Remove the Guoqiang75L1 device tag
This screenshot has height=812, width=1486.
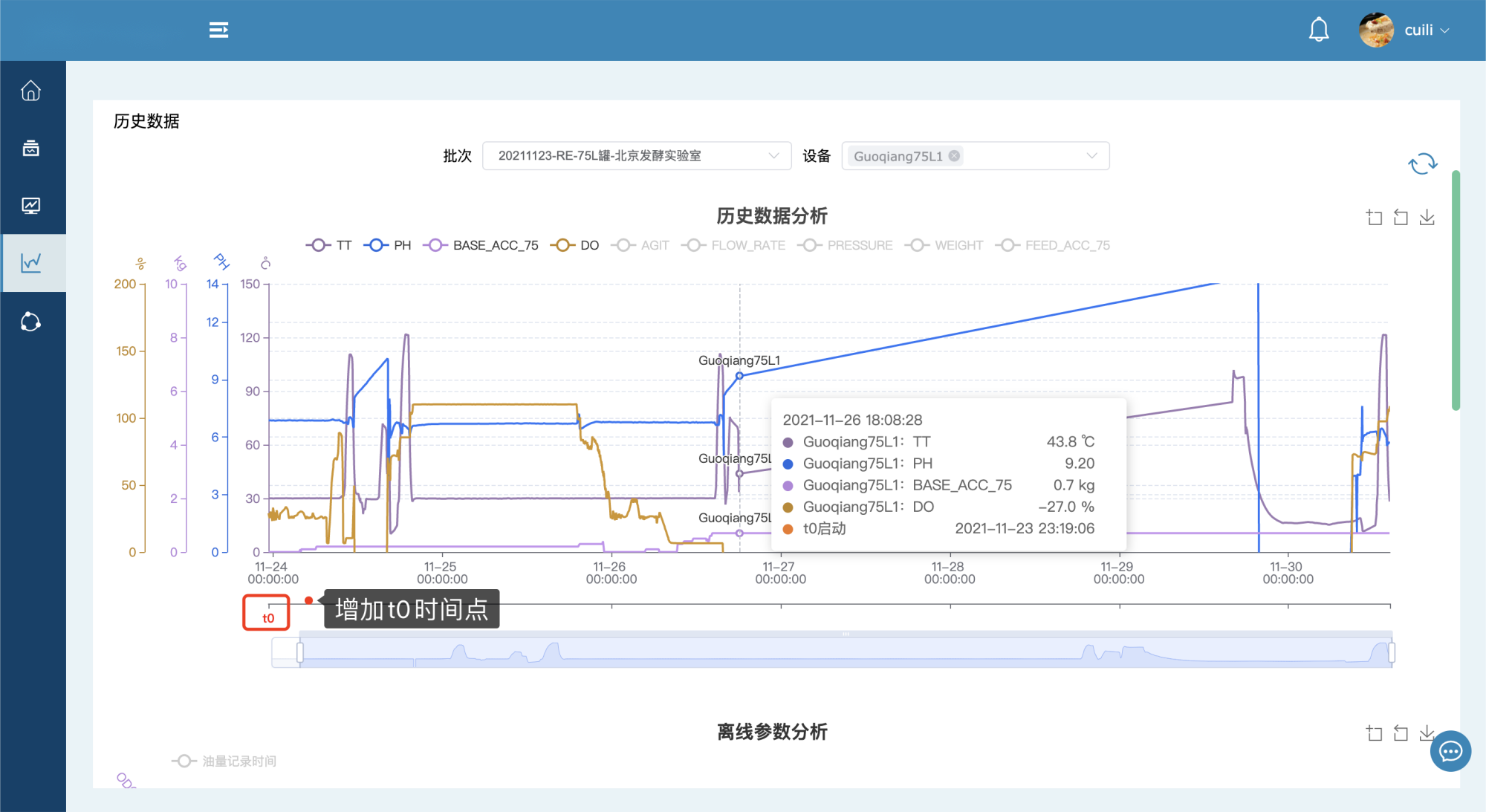coord(955,155)
